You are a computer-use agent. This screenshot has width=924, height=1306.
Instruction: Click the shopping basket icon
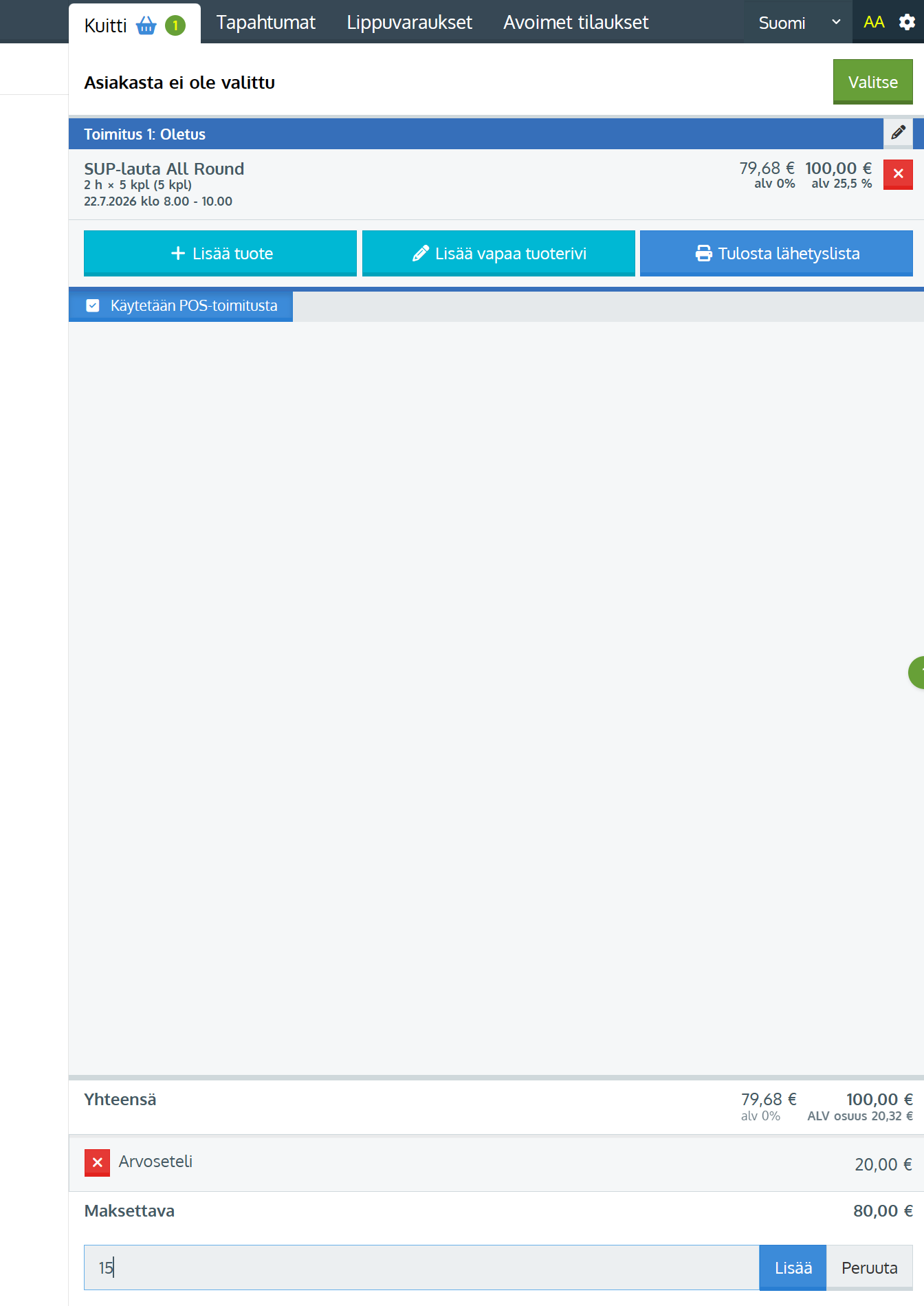[x=146, y=26]
